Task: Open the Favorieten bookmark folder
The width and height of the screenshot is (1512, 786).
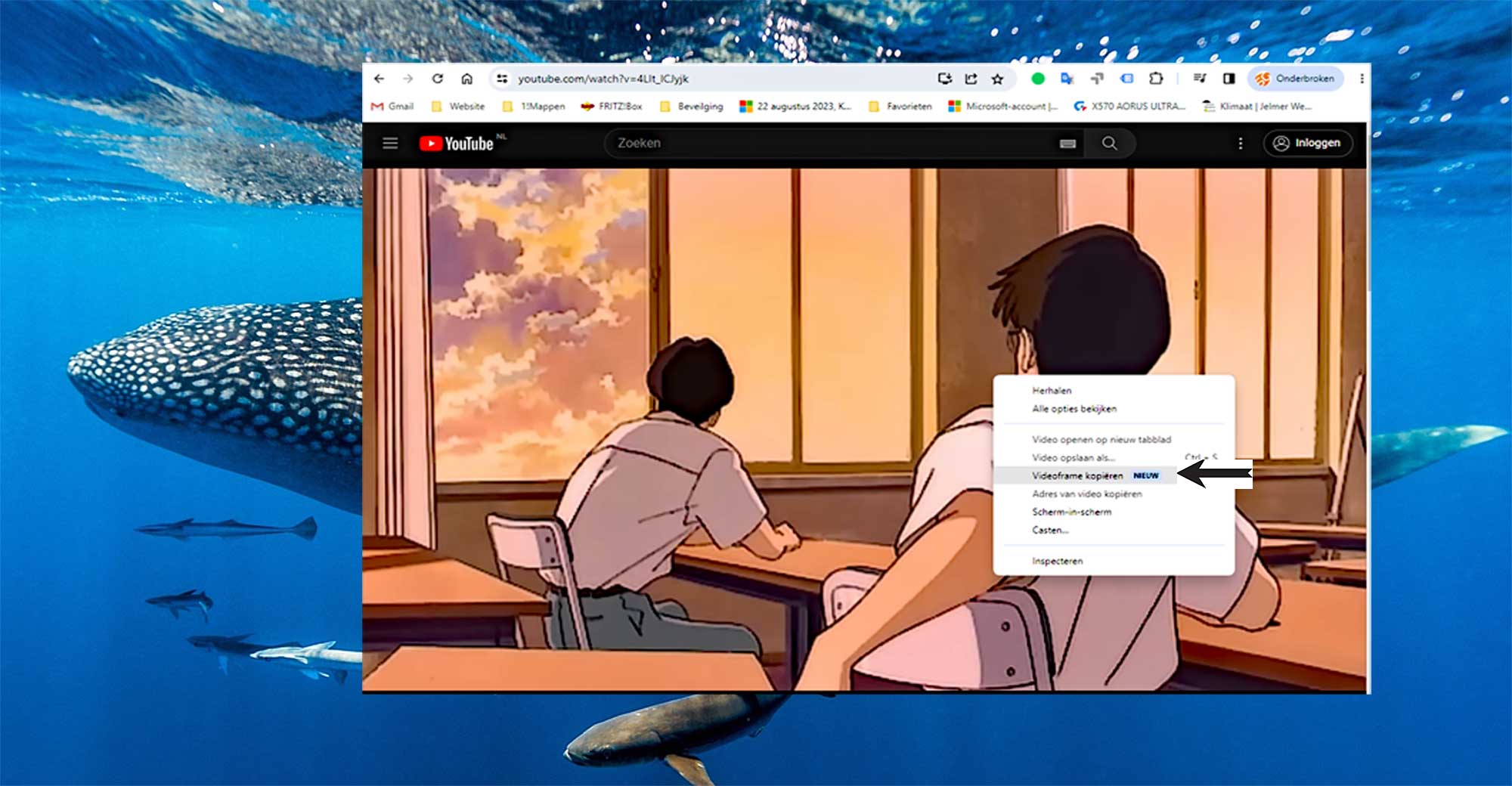Action: (900, 107)
